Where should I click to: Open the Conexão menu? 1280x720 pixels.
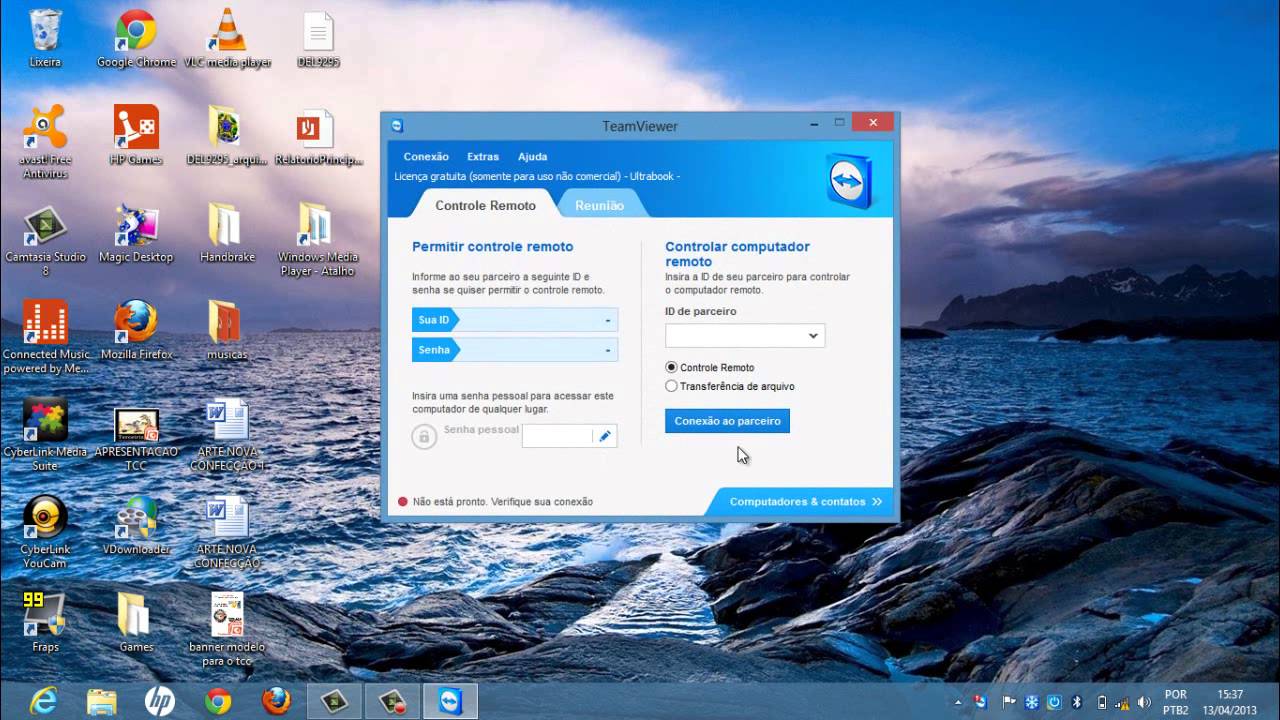426,157
